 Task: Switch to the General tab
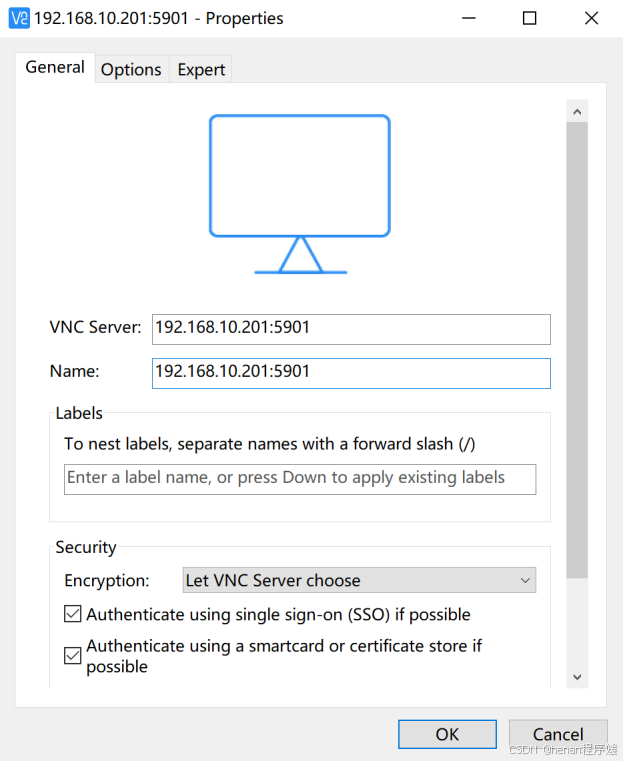pyautogui.click(x=55, y=68)
